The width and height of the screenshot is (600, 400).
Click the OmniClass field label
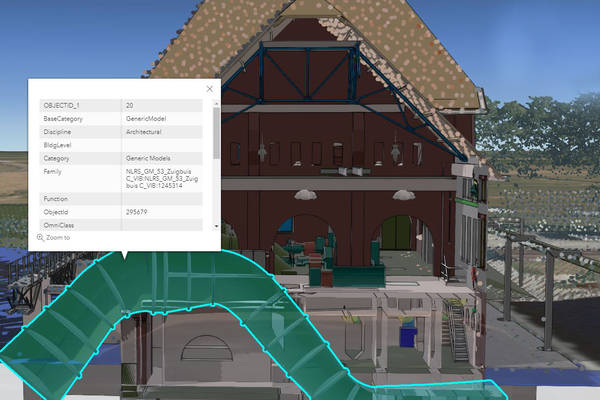tap(59, 225)
